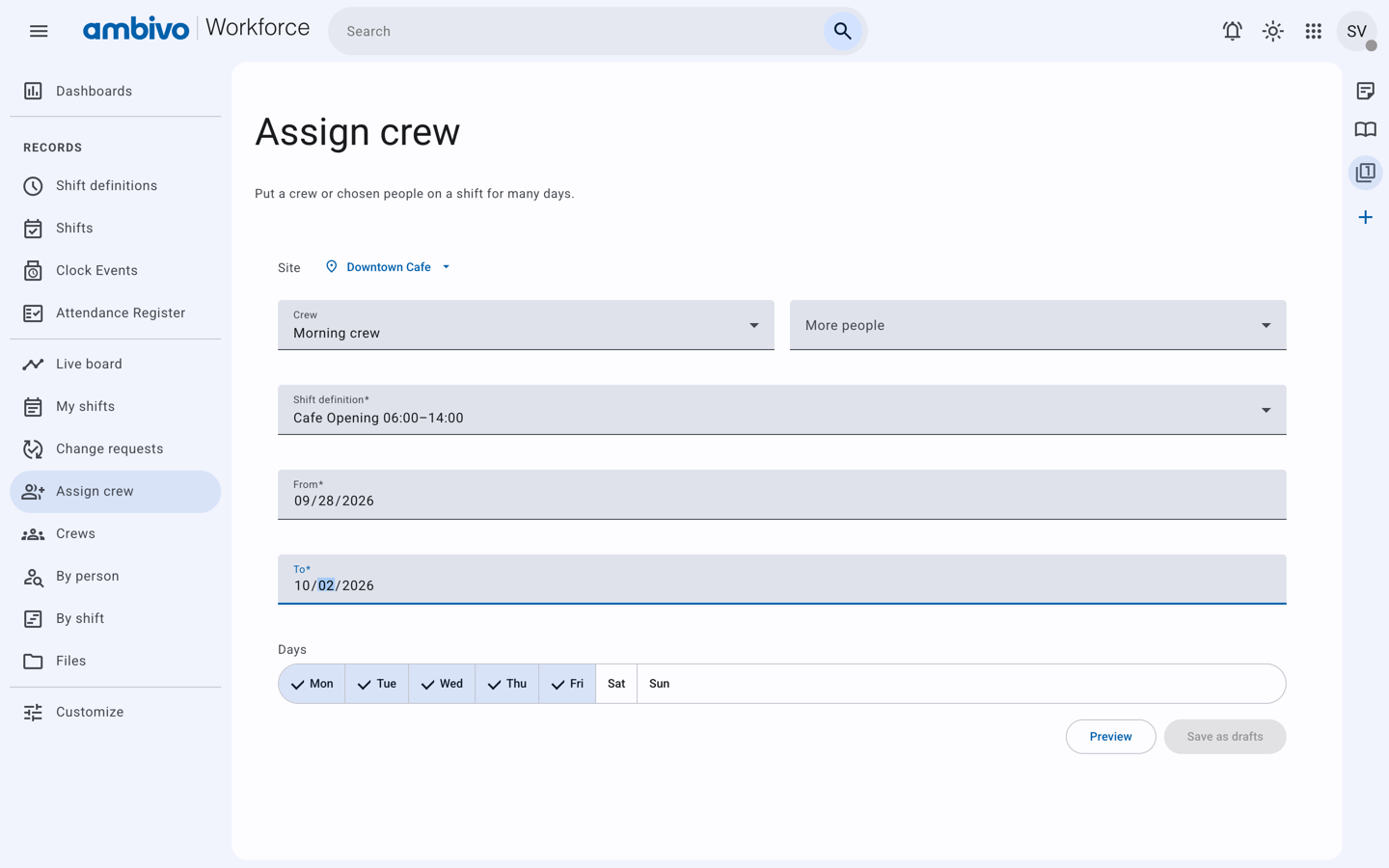Open the book guide icon in right rail
The height and width of the screenshot is (868, 1389).
[x=1365, y=130]
